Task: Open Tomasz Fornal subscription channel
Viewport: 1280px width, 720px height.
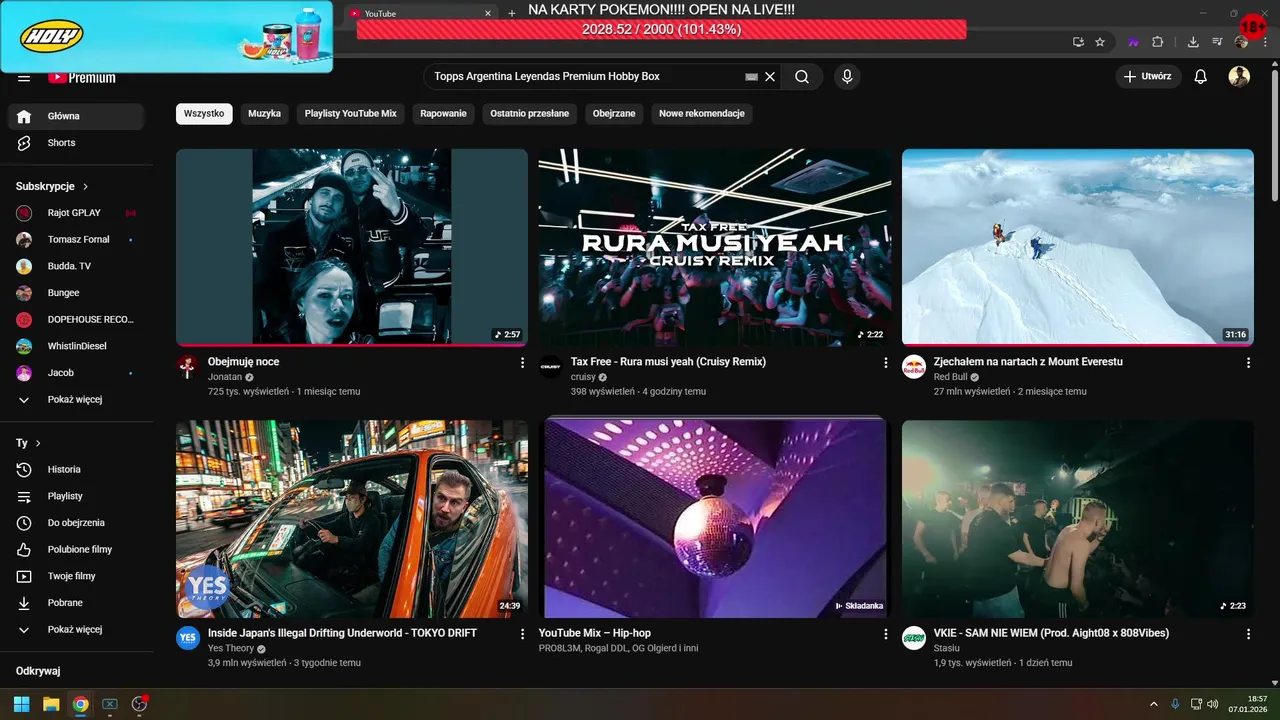Action: (77, 240)
